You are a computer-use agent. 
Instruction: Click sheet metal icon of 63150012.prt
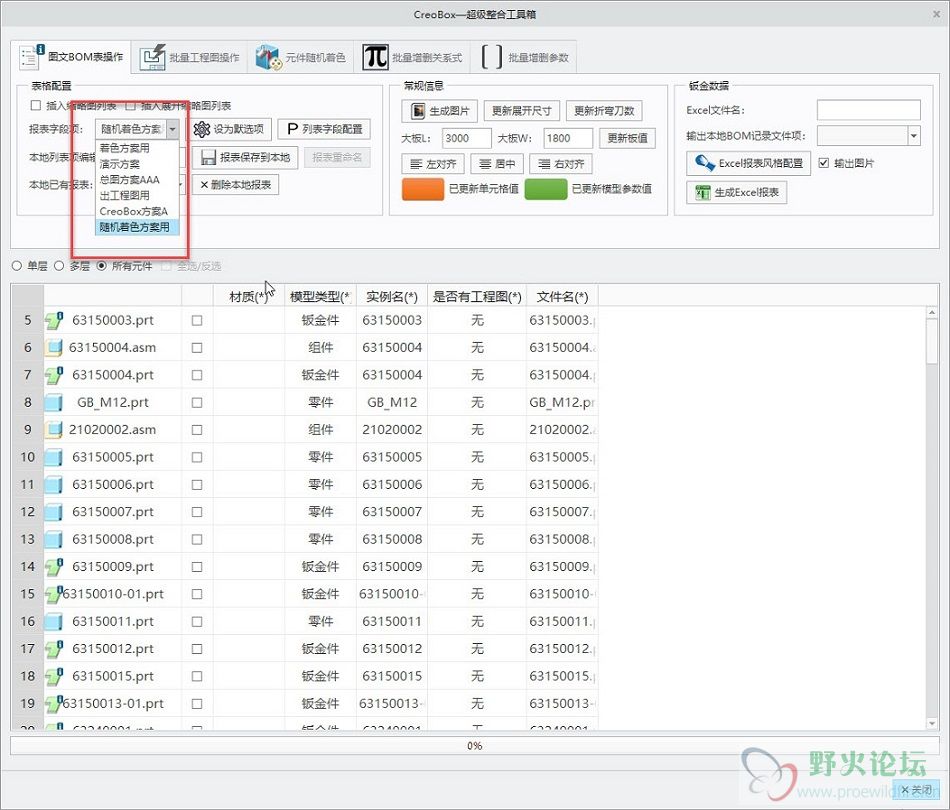(x=54, y=649)
